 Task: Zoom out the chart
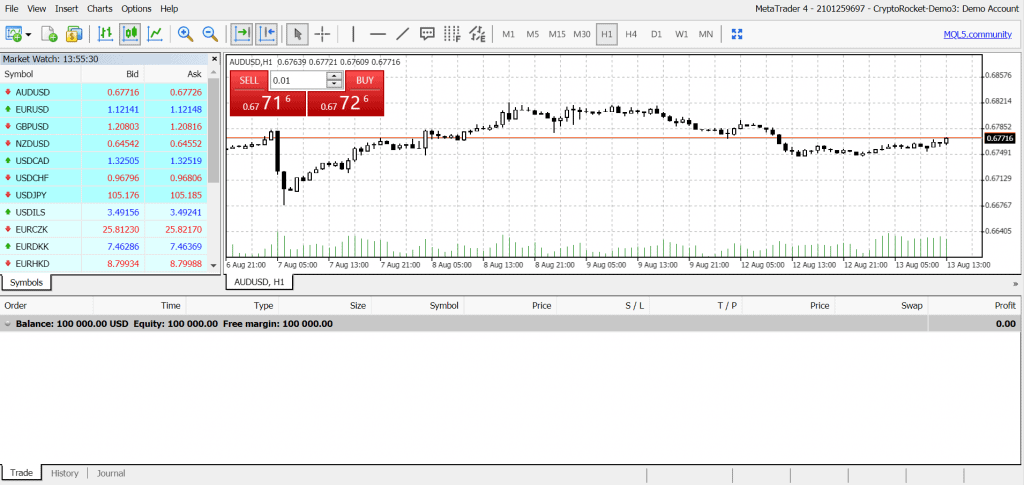pyautogui.click(x=210, y=33)
